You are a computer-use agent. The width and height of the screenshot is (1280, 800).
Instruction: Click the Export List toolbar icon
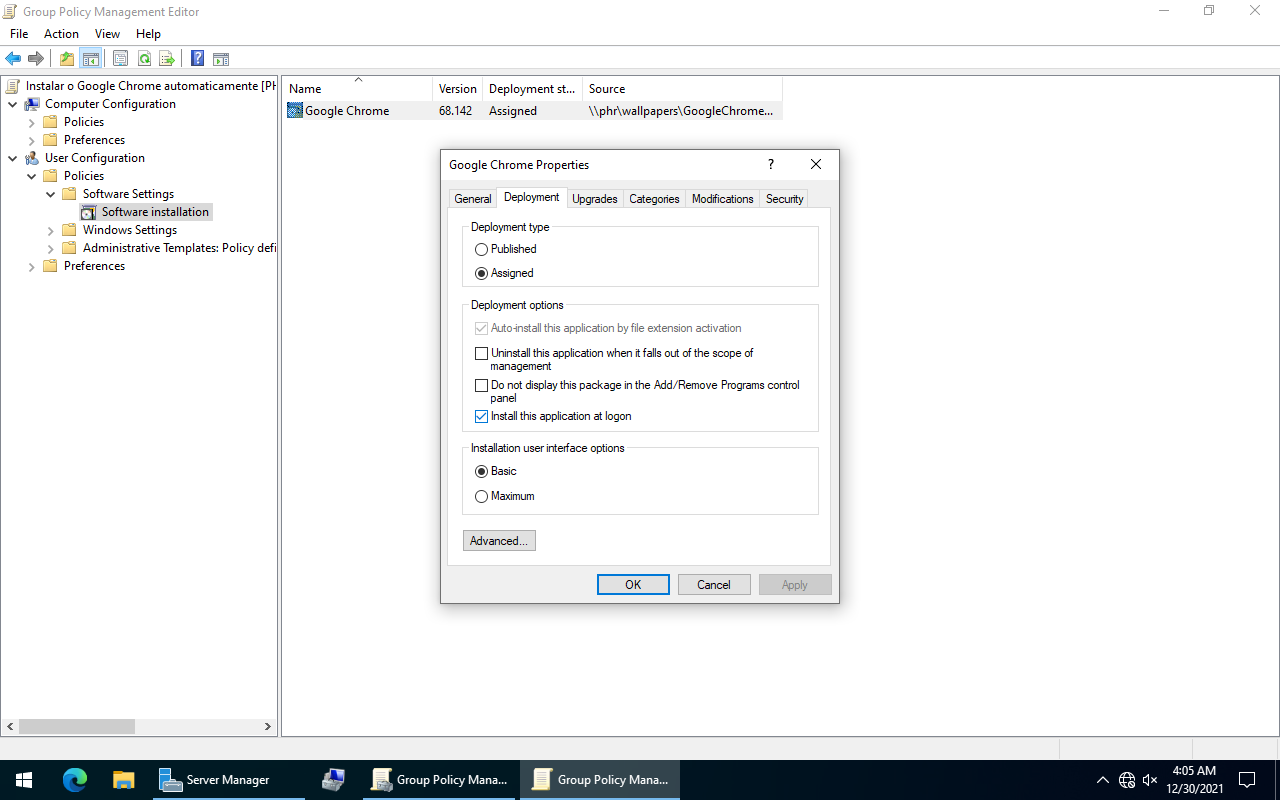(x=167, y=59)
